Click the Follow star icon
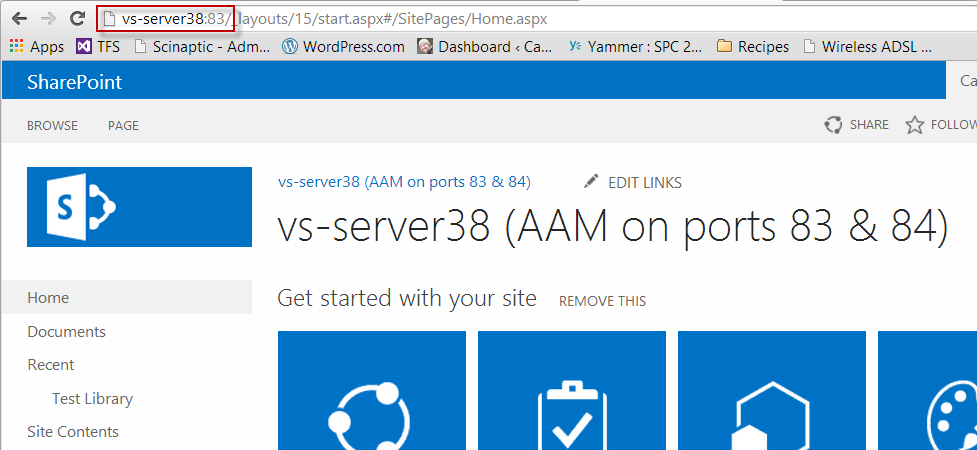Viewport: 977px width, 450px height. 914,125
